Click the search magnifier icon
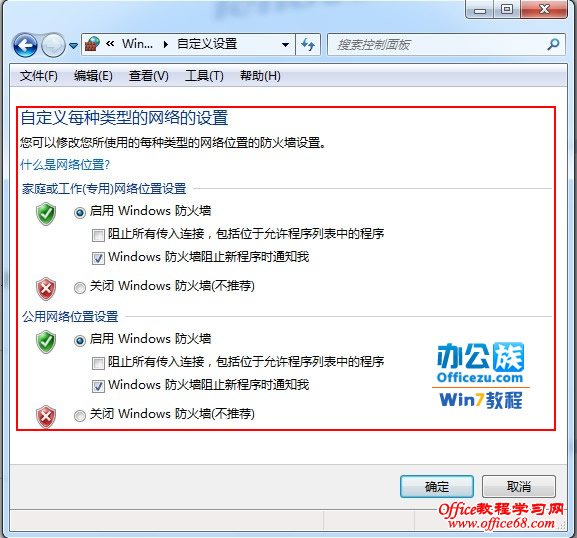The image size is (577, 538). click(553, 45)
